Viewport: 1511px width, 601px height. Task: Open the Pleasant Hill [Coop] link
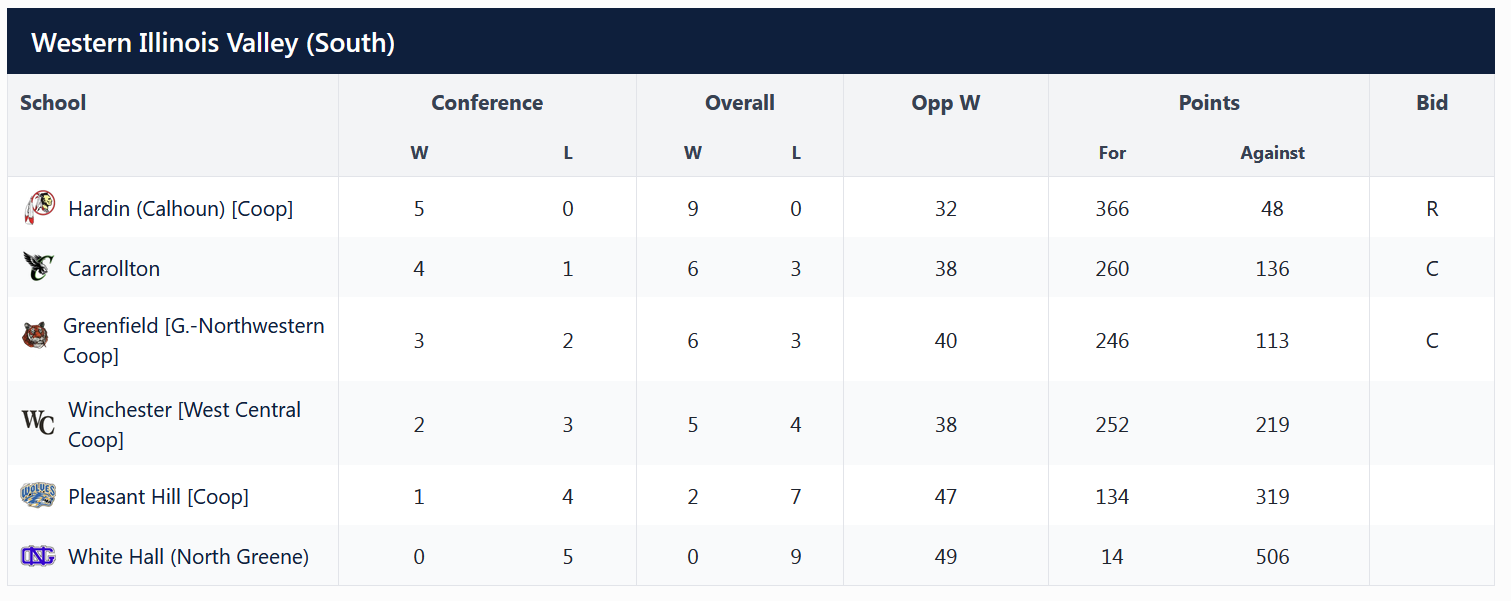(158, 497)
